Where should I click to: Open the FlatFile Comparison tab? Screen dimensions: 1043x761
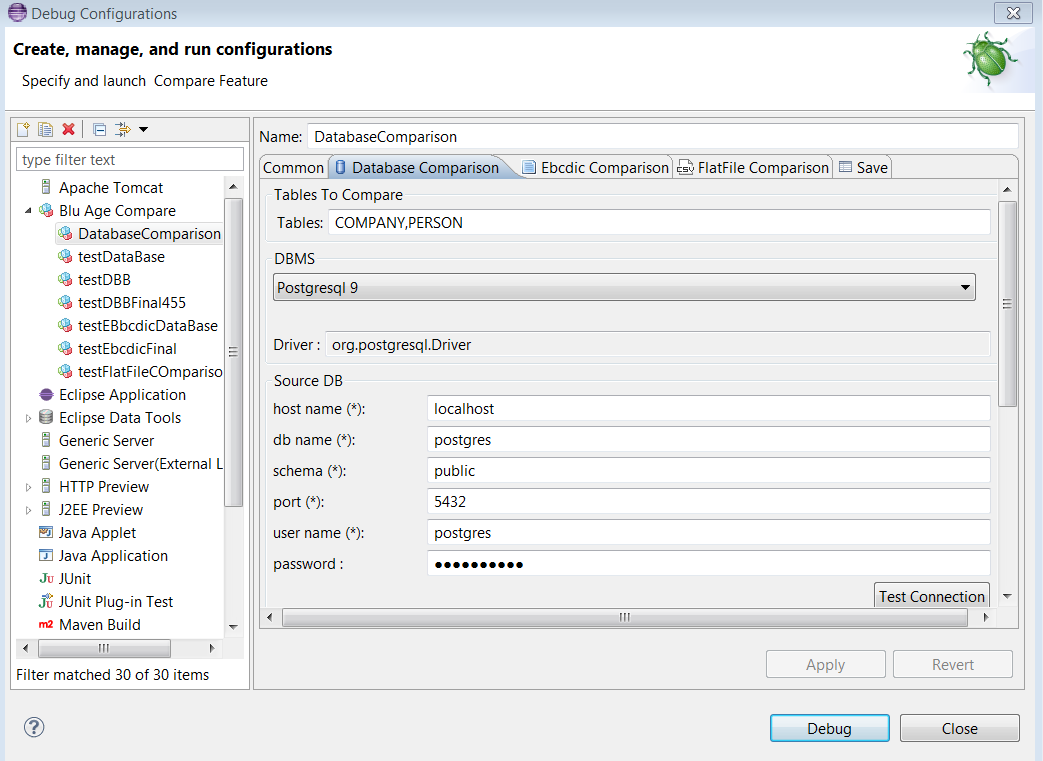coord(753,168)
